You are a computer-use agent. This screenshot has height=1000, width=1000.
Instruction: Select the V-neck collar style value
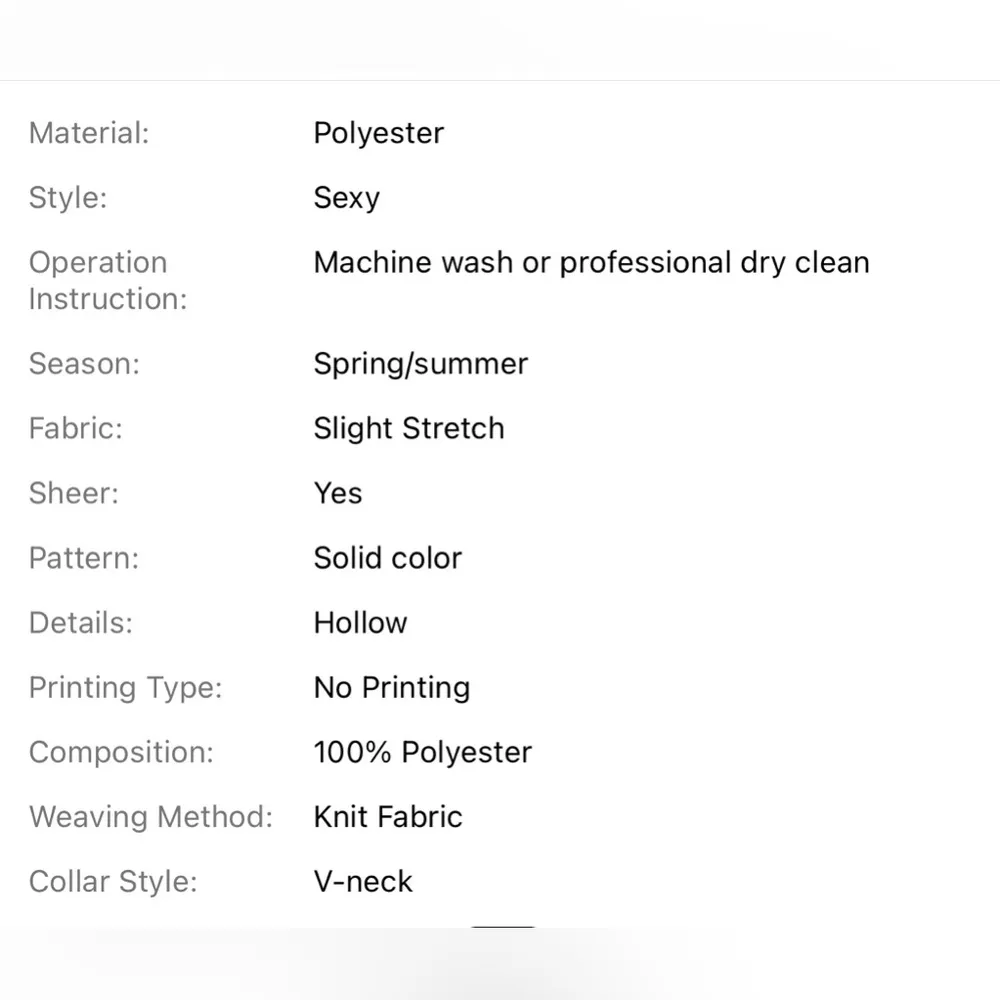pyautogui.click(x=362, y=882)
